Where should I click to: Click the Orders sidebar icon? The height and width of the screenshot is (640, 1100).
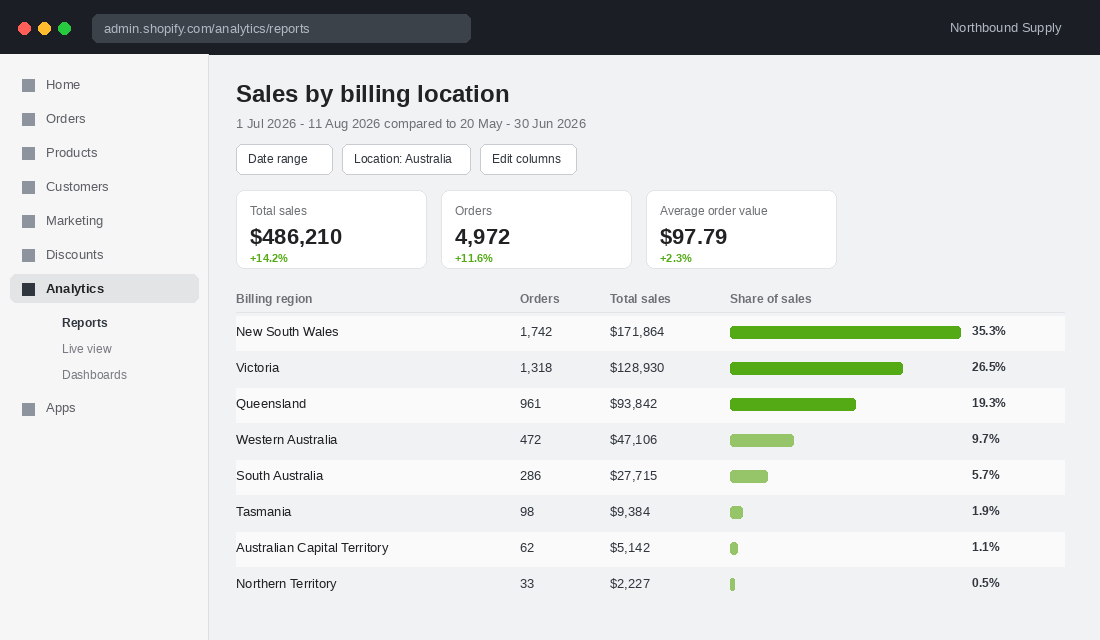coord(28,119)
